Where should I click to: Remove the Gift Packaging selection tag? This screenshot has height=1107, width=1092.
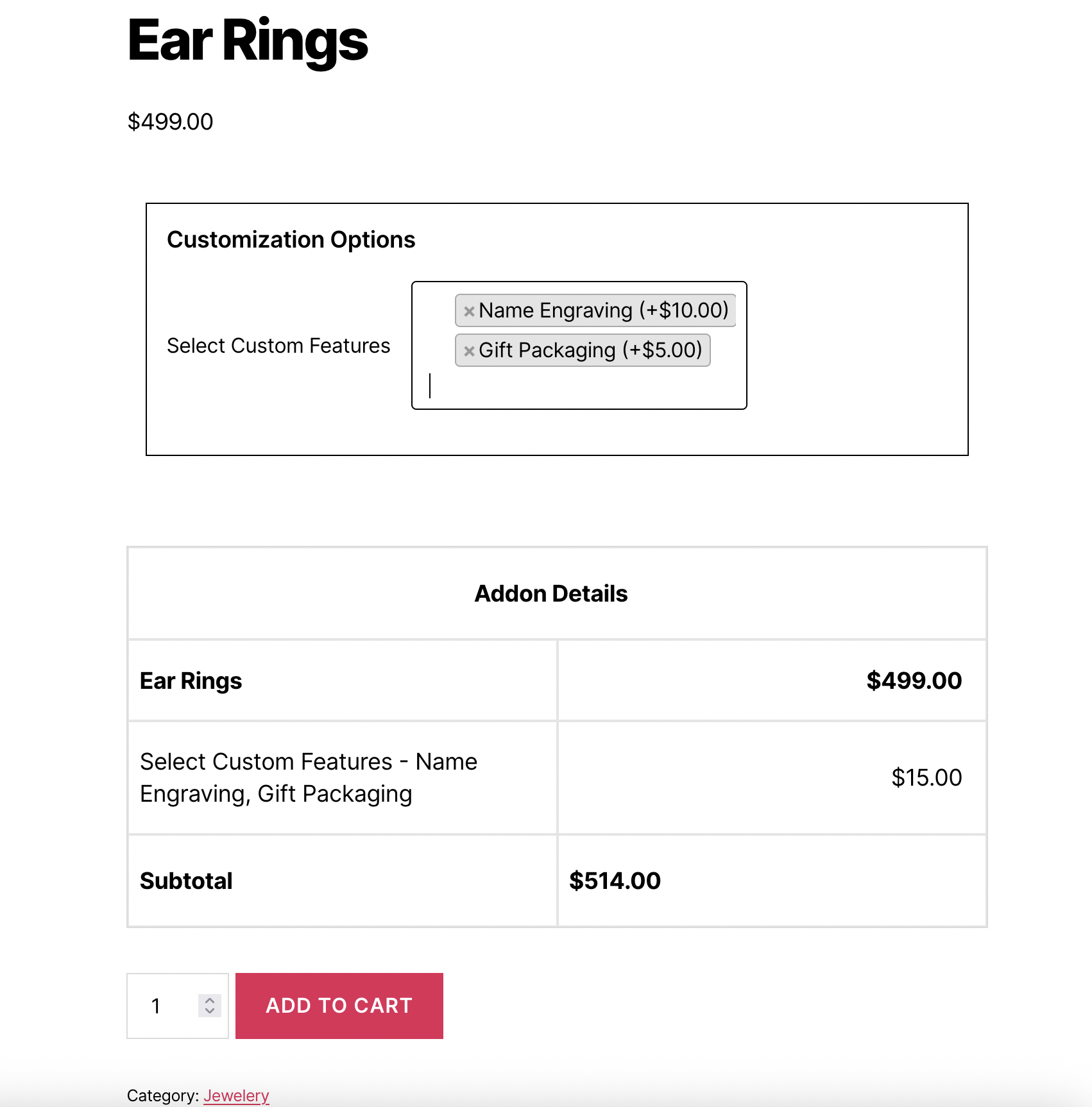(469, 351)
